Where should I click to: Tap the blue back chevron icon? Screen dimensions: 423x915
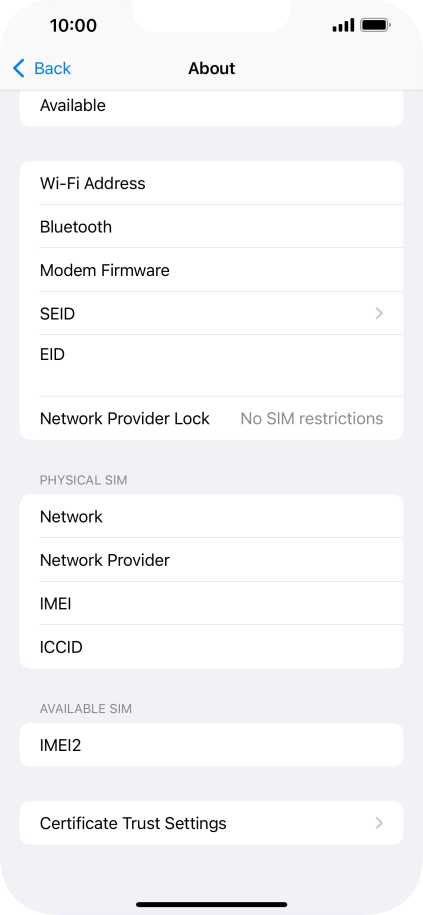point(19,68)
